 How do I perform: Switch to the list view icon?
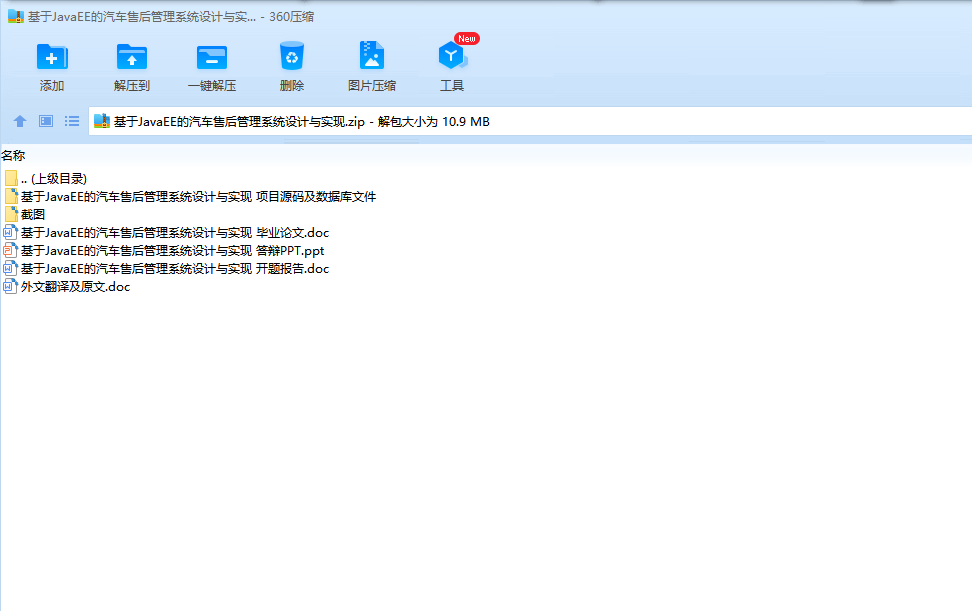point(72,121)
